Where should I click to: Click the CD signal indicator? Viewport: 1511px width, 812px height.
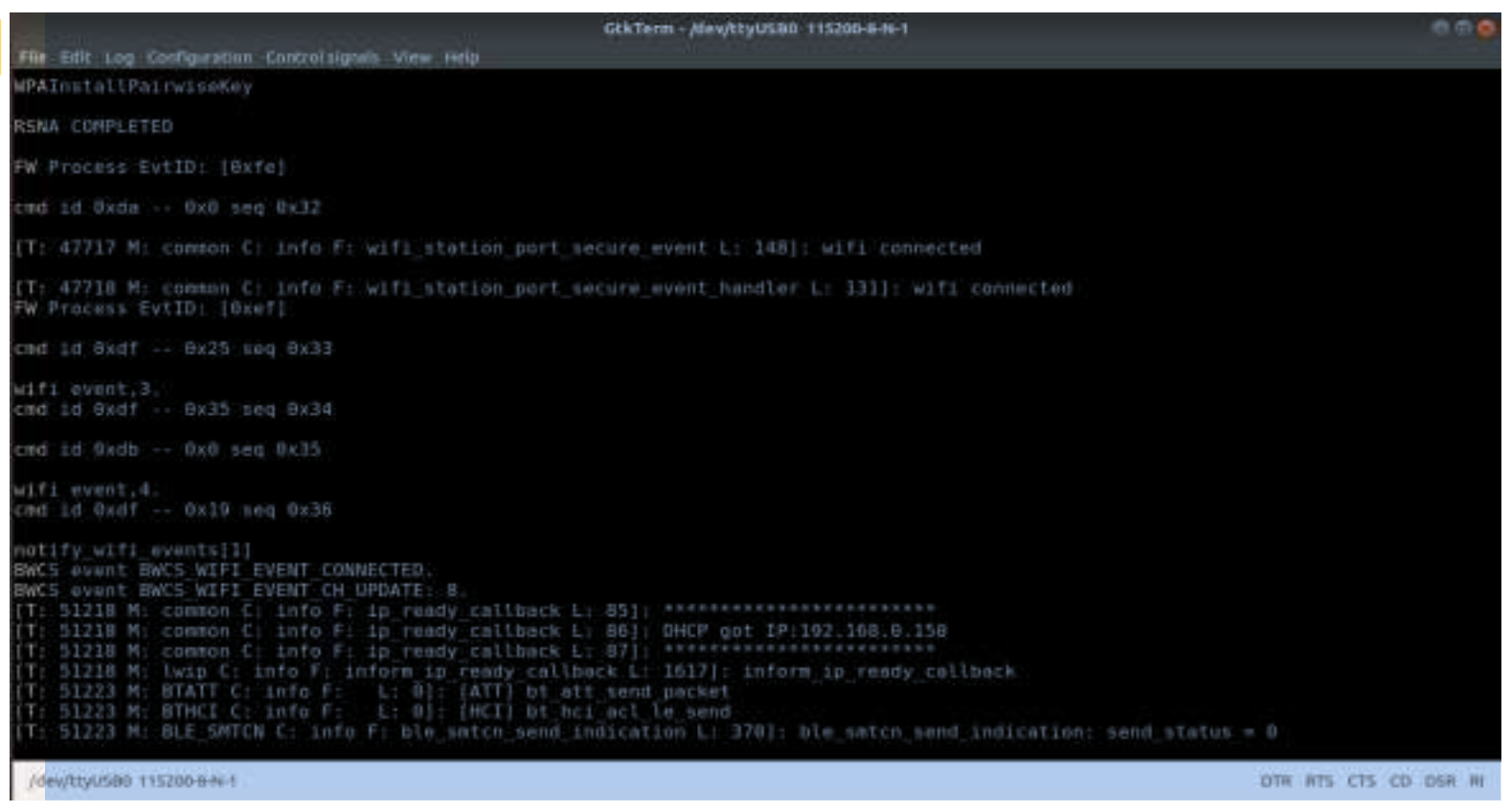click(x=1400, y=781)
